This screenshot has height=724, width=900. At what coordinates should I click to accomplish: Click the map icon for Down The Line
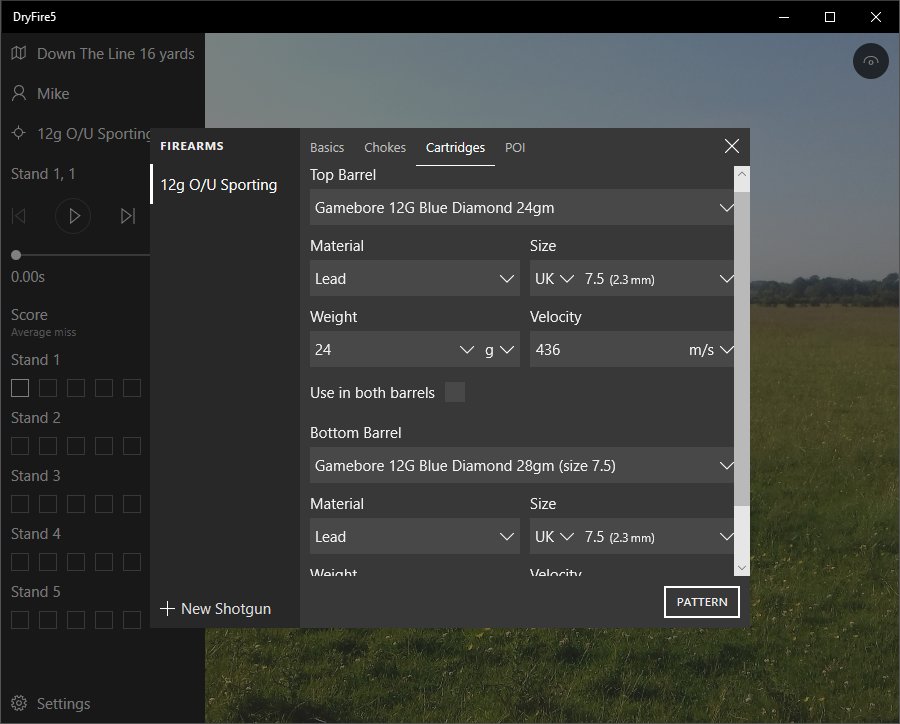tap(19, 53)
